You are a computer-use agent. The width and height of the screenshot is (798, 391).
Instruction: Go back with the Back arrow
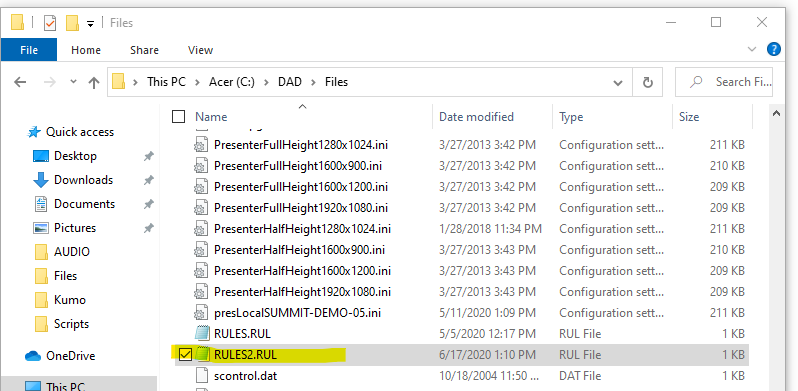click(x=20, y=82)
